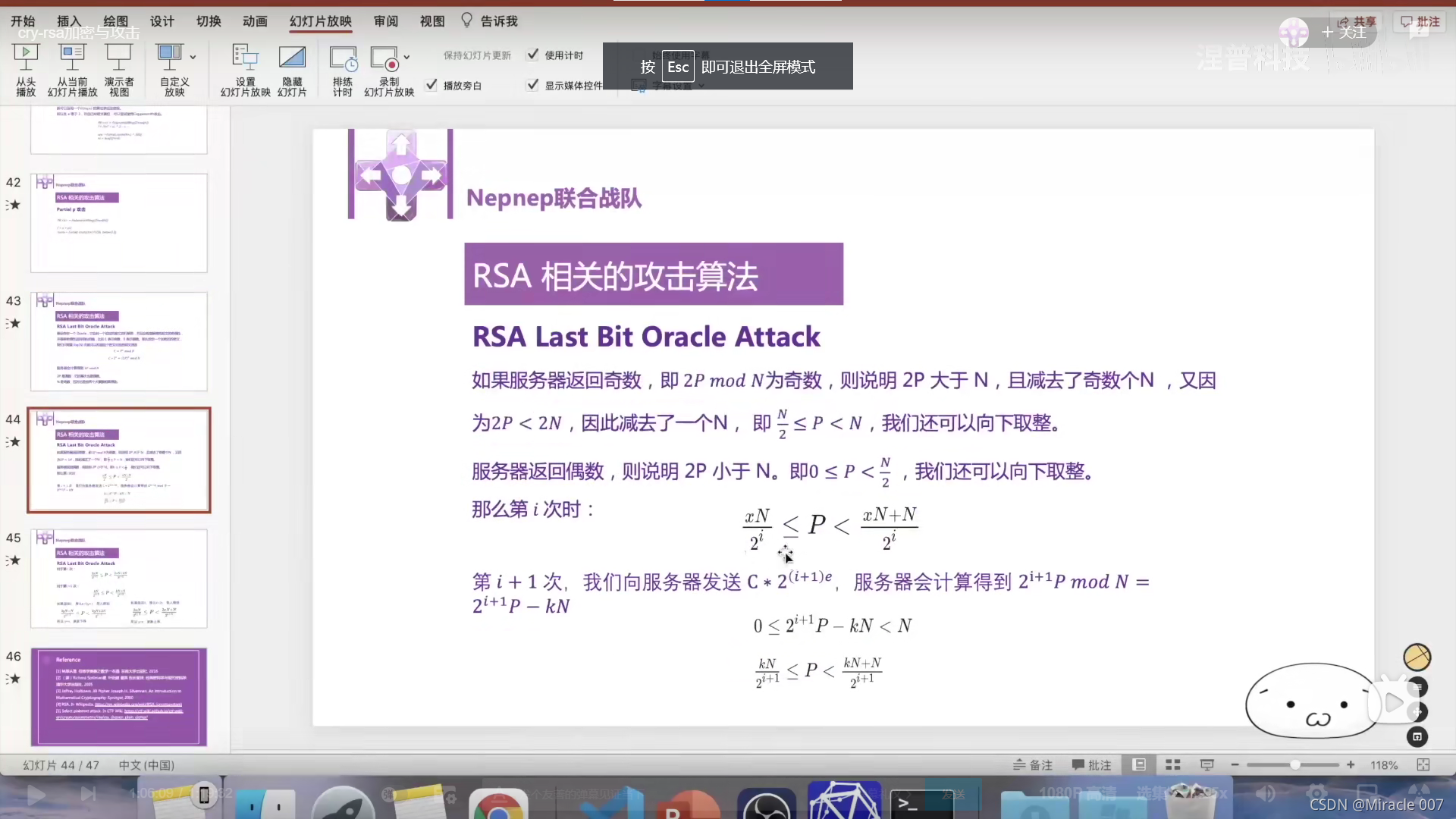Open the Chrome icon in the dock
The width and height of the screenshot is (1456, 819).
[x=498, y=805]
